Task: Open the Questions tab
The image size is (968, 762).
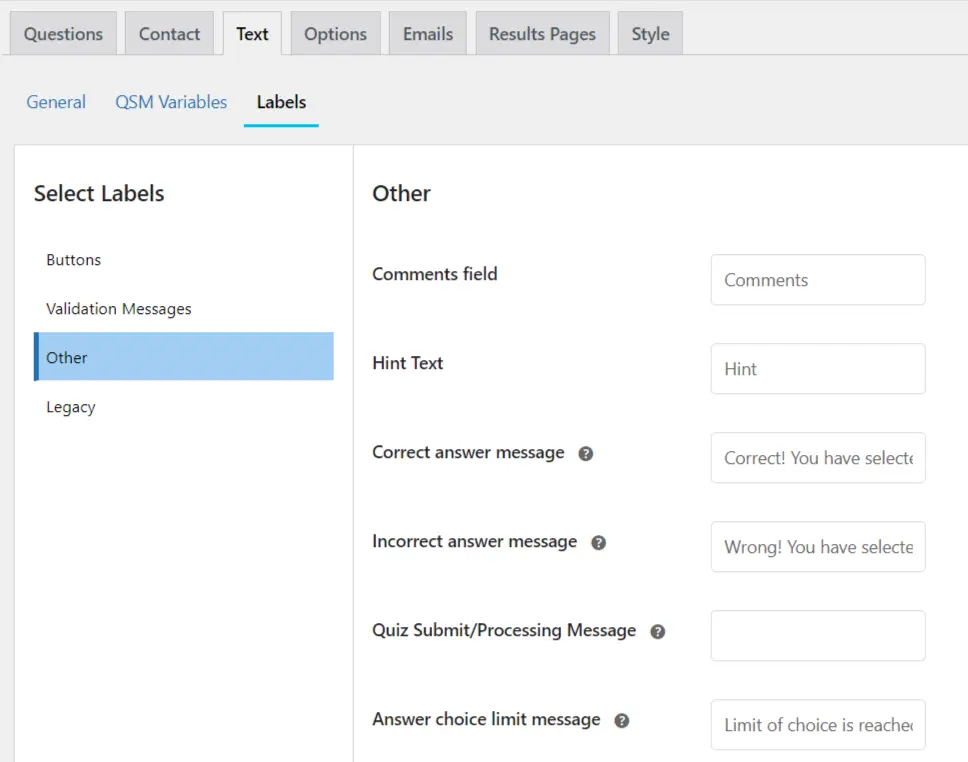Action: point(63,34)
